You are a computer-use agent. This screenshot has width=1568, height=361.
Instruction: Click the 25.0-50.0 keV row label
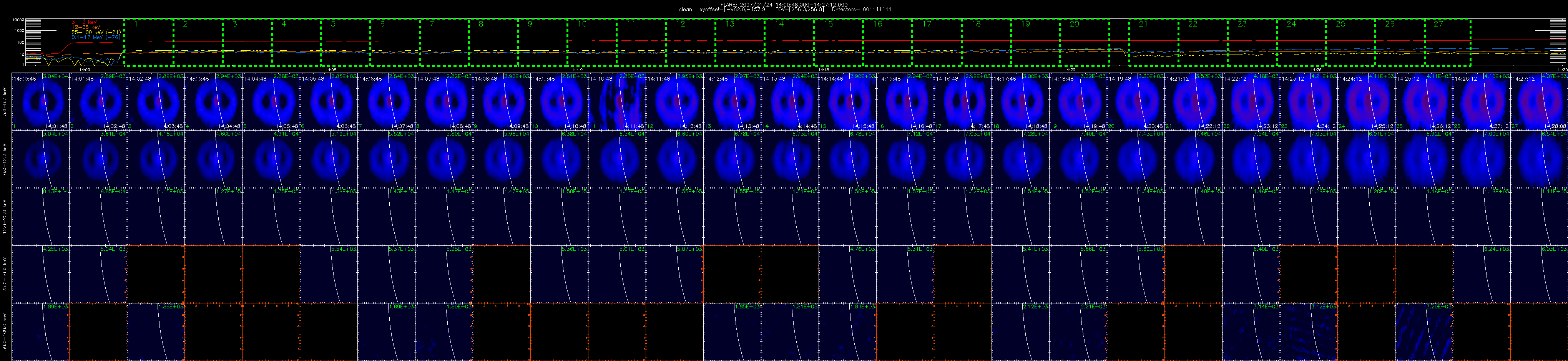[5, 273]
